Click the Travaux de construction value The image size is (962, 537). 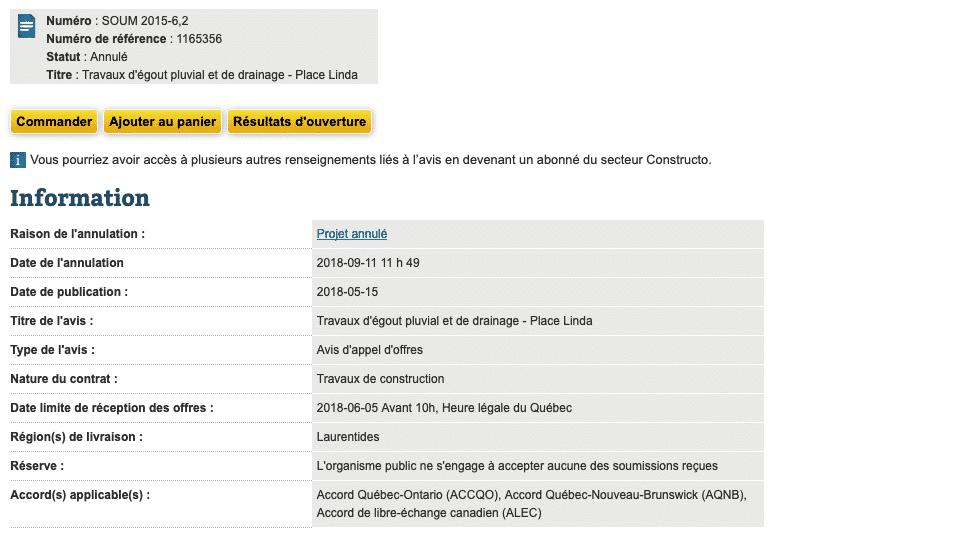[380, 379]
